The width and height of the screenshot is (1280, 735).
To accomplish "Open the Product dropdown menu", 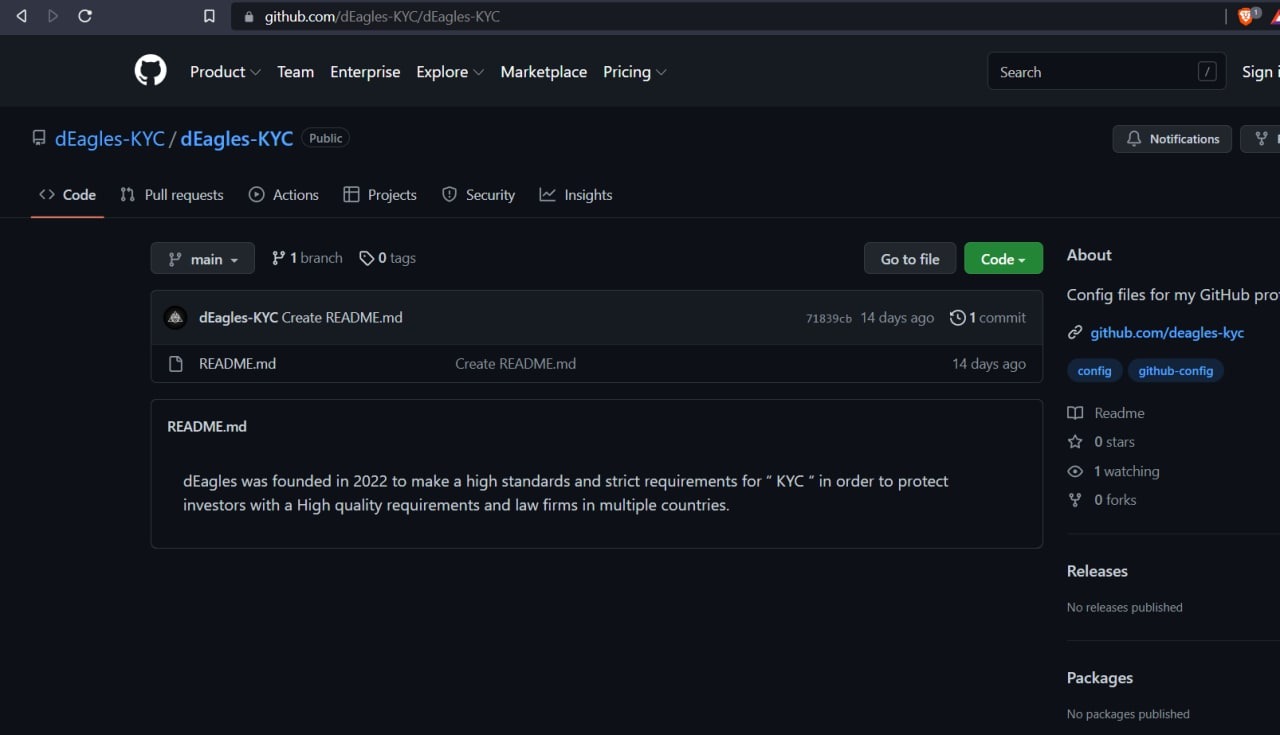I will coord(226,72).
